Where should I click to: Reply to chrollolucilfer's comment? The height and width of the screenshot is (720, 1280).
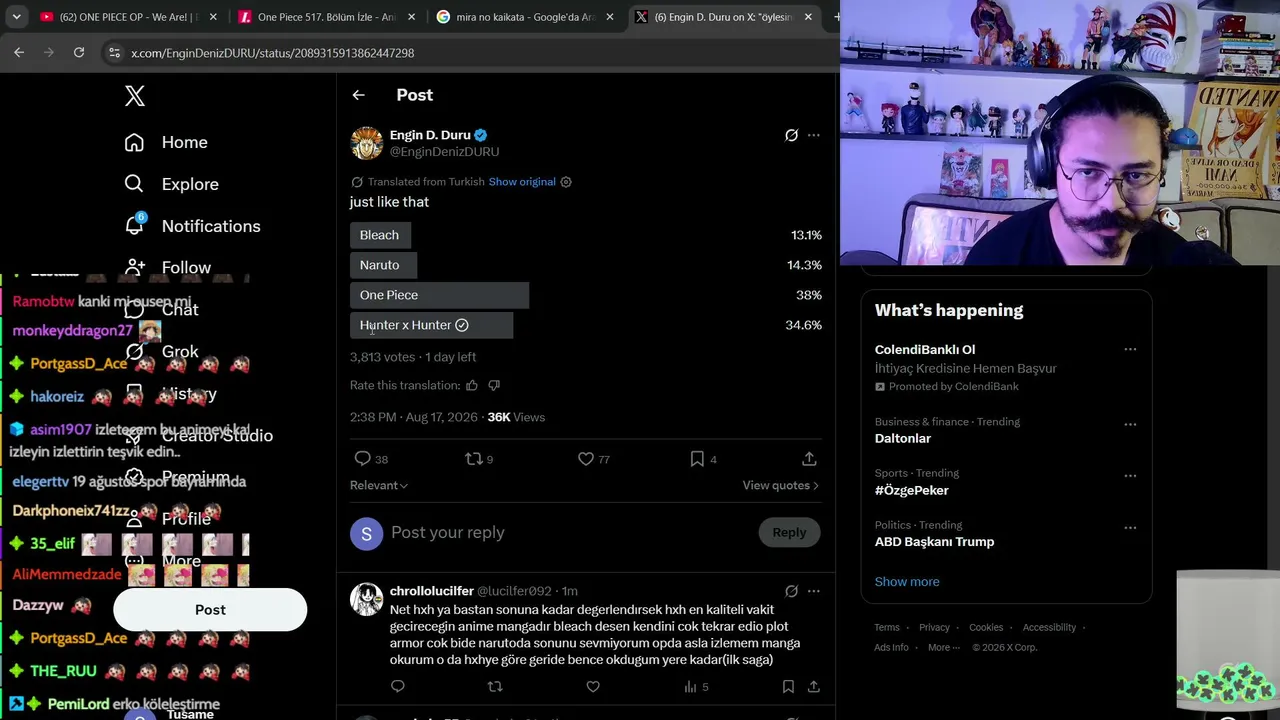tap(398, 687)
